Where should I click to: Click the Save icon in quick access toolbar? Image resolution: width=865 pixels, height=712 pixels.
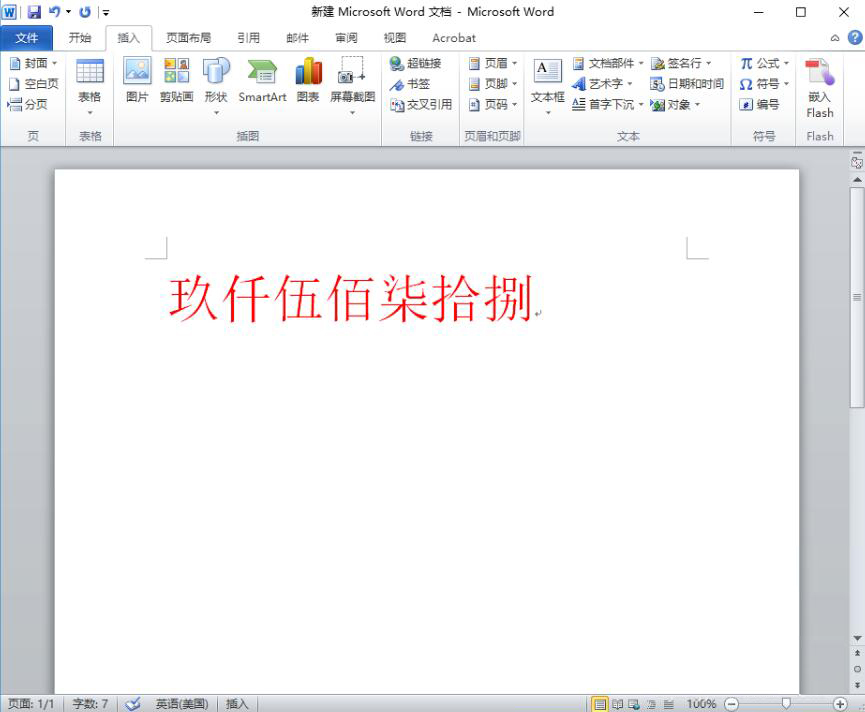[x=34, y=12]
